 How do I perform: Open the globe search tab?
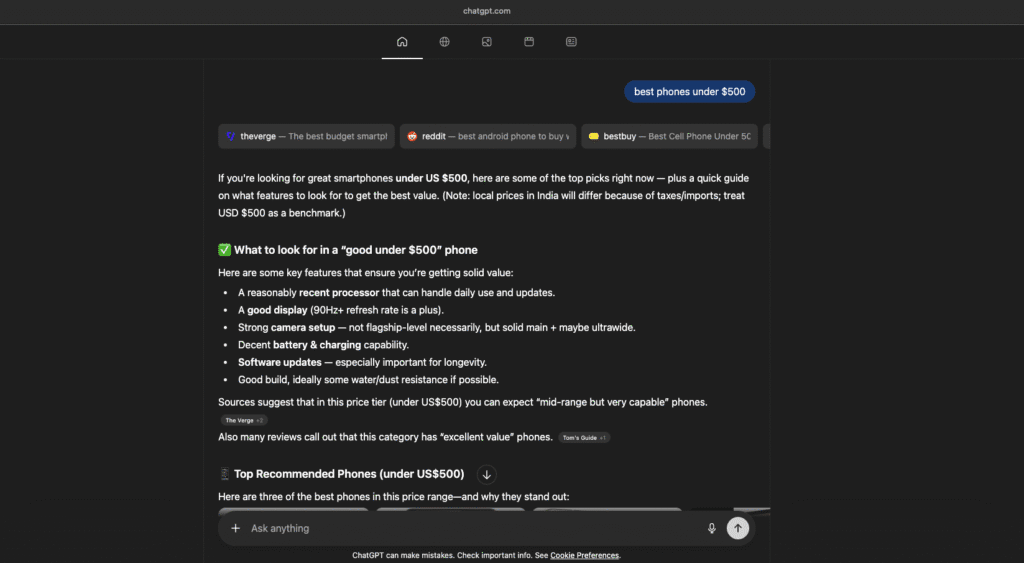coord(444,42)
